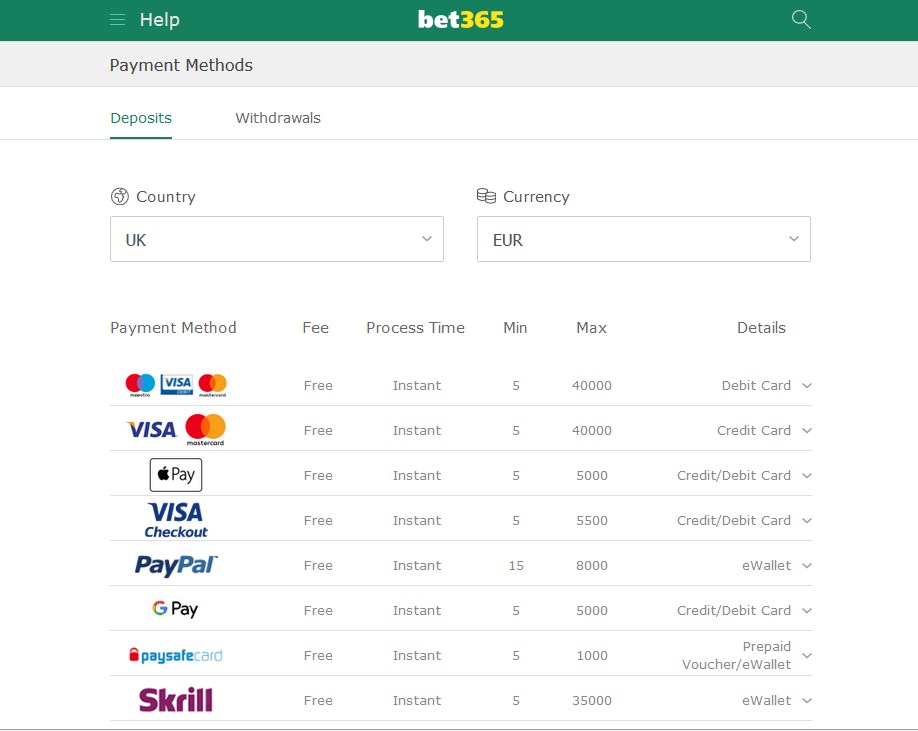Click the 35000 max value
918x731 pixels.
pyautogui.click(x=592, y=701)
